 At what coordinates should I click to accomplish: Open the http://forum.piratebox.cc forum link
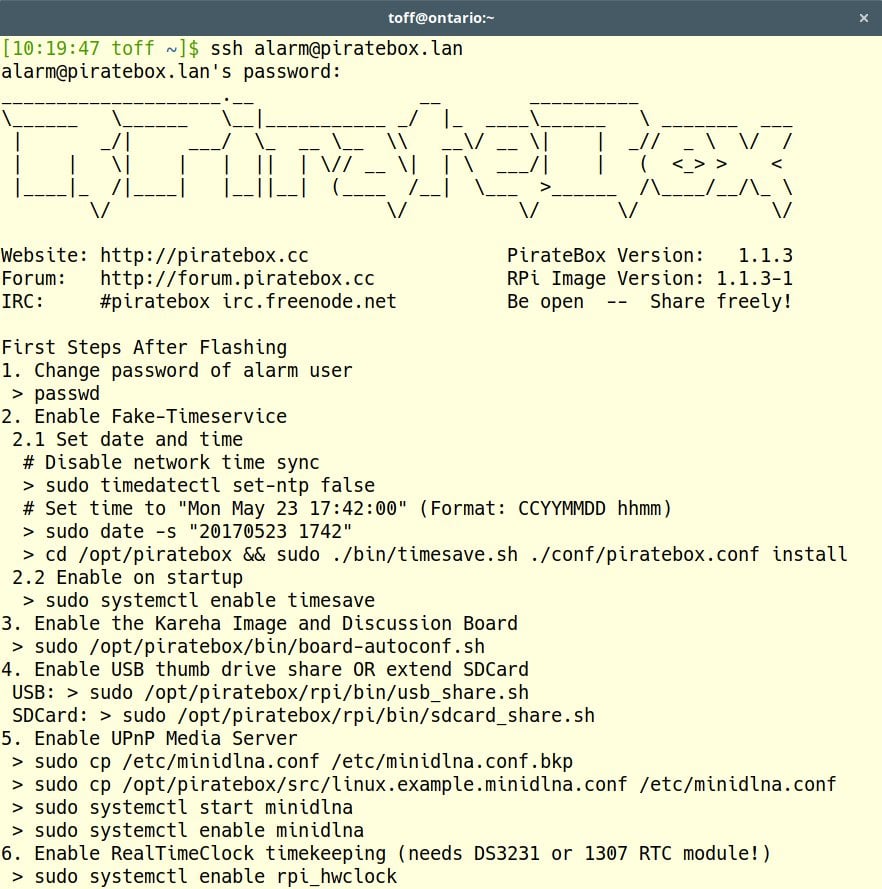pos(237,278)
